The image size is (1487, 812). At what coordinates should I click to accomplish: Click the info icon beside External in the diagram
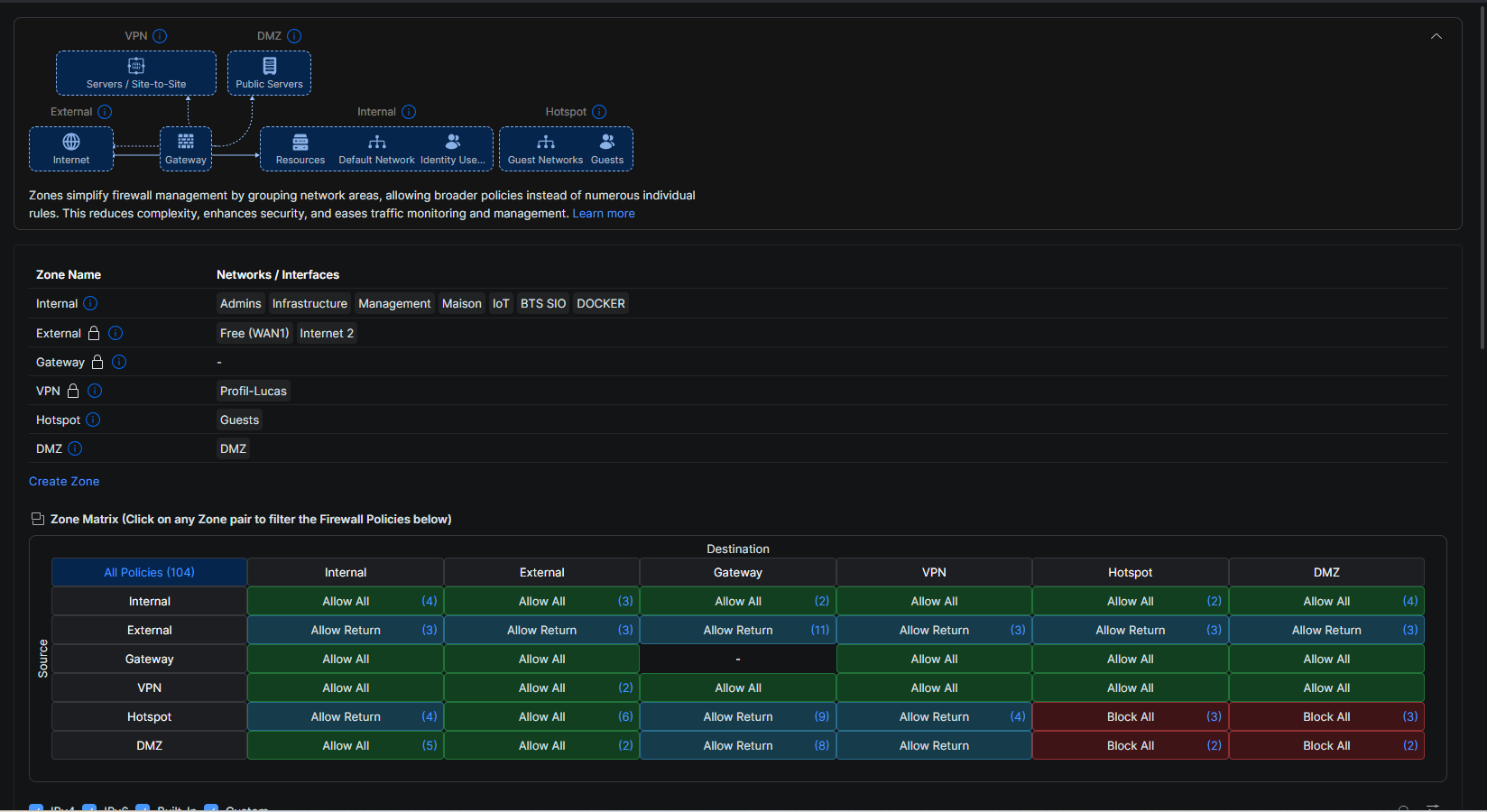(x=105, y=112)
